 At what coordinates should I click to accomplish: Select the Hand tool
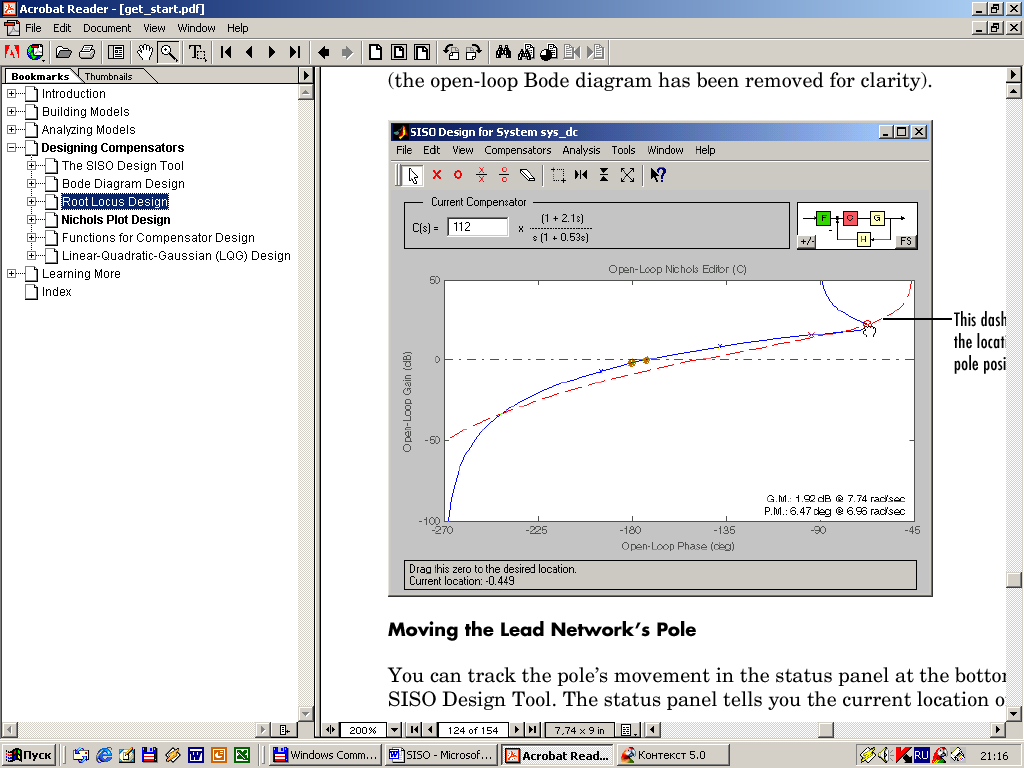tap(145, 52)
